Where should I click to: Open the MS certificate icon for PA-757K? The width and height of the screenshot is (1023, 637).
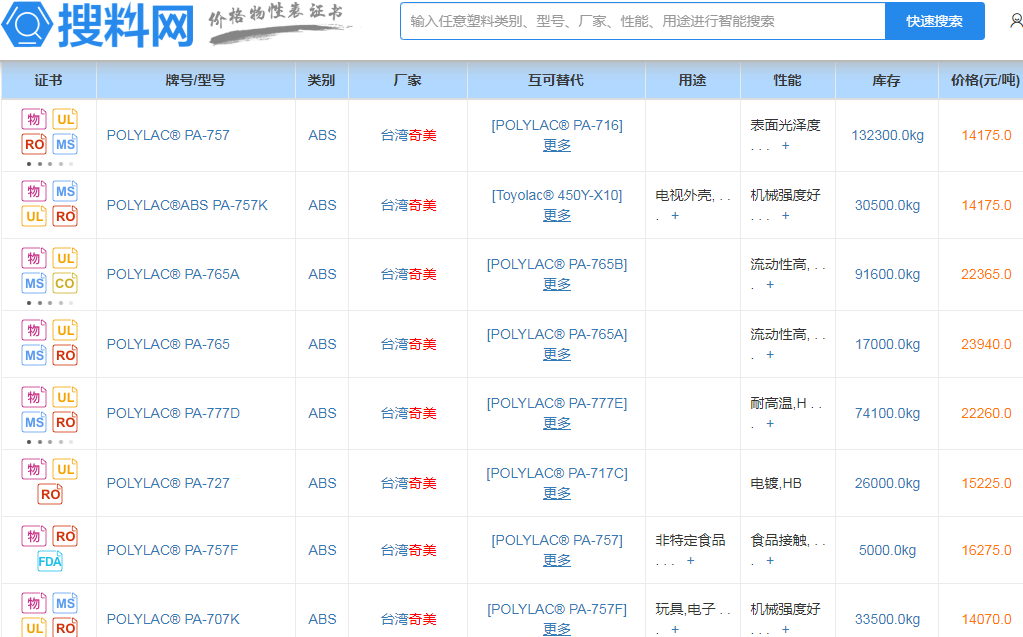(x=65, y=191)
